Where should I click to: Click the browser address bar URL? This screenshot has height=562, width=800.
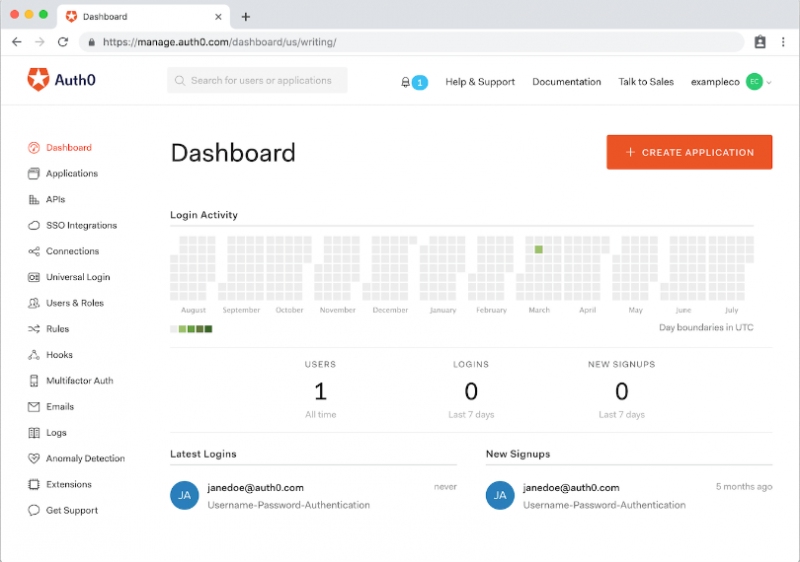220,42
